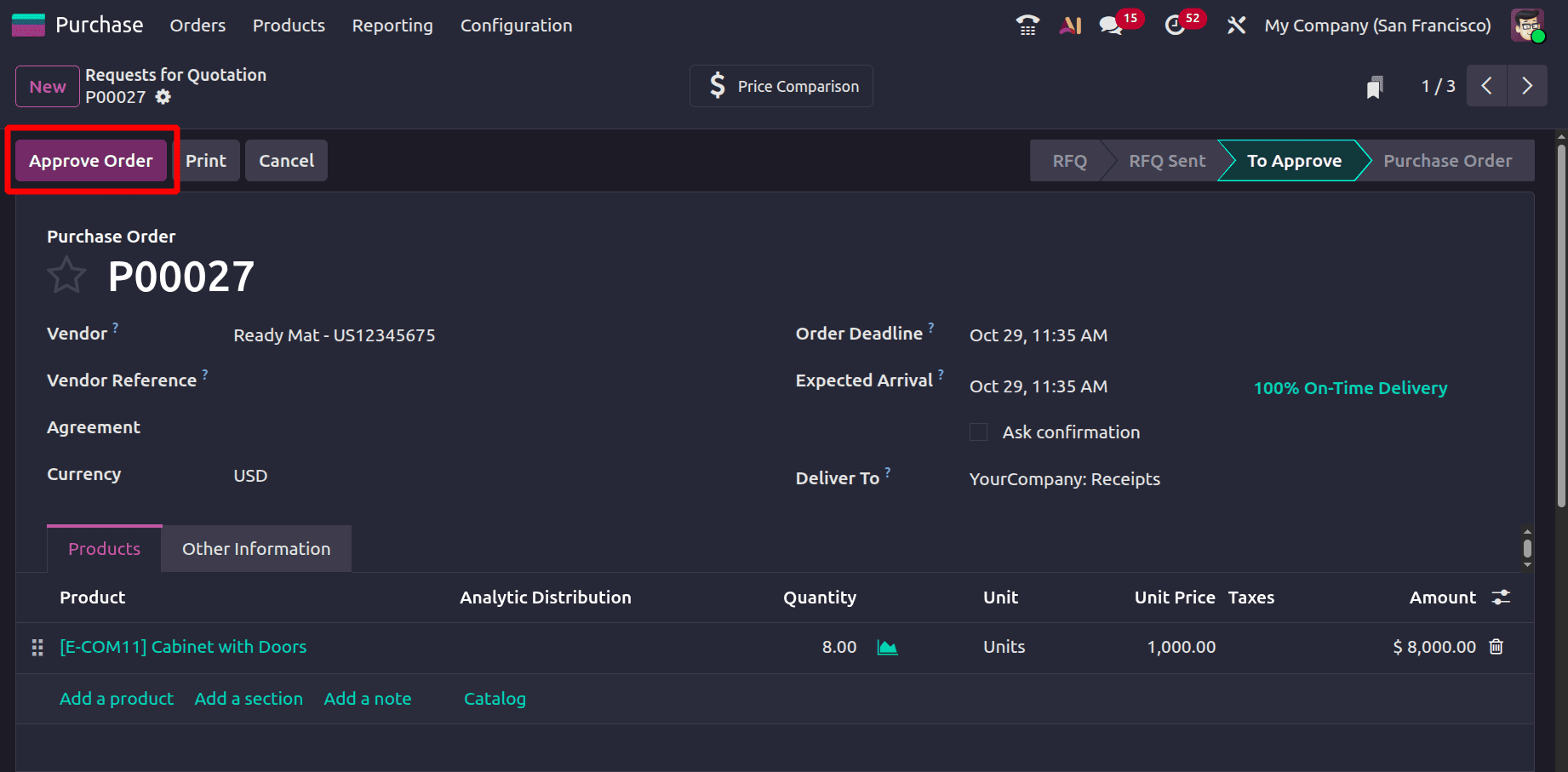
Task: Click the bookmark icon near the pager
Action: click(1375, 86)
